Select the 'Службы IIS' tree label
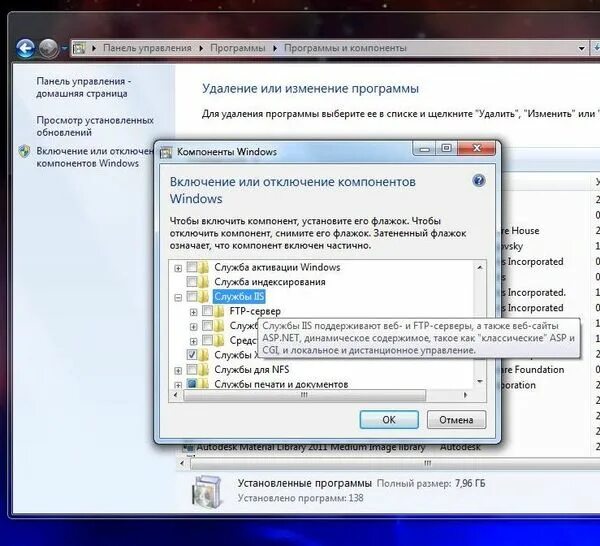Image resolution: width=600 pixels, height=546 pixels. 239,297
